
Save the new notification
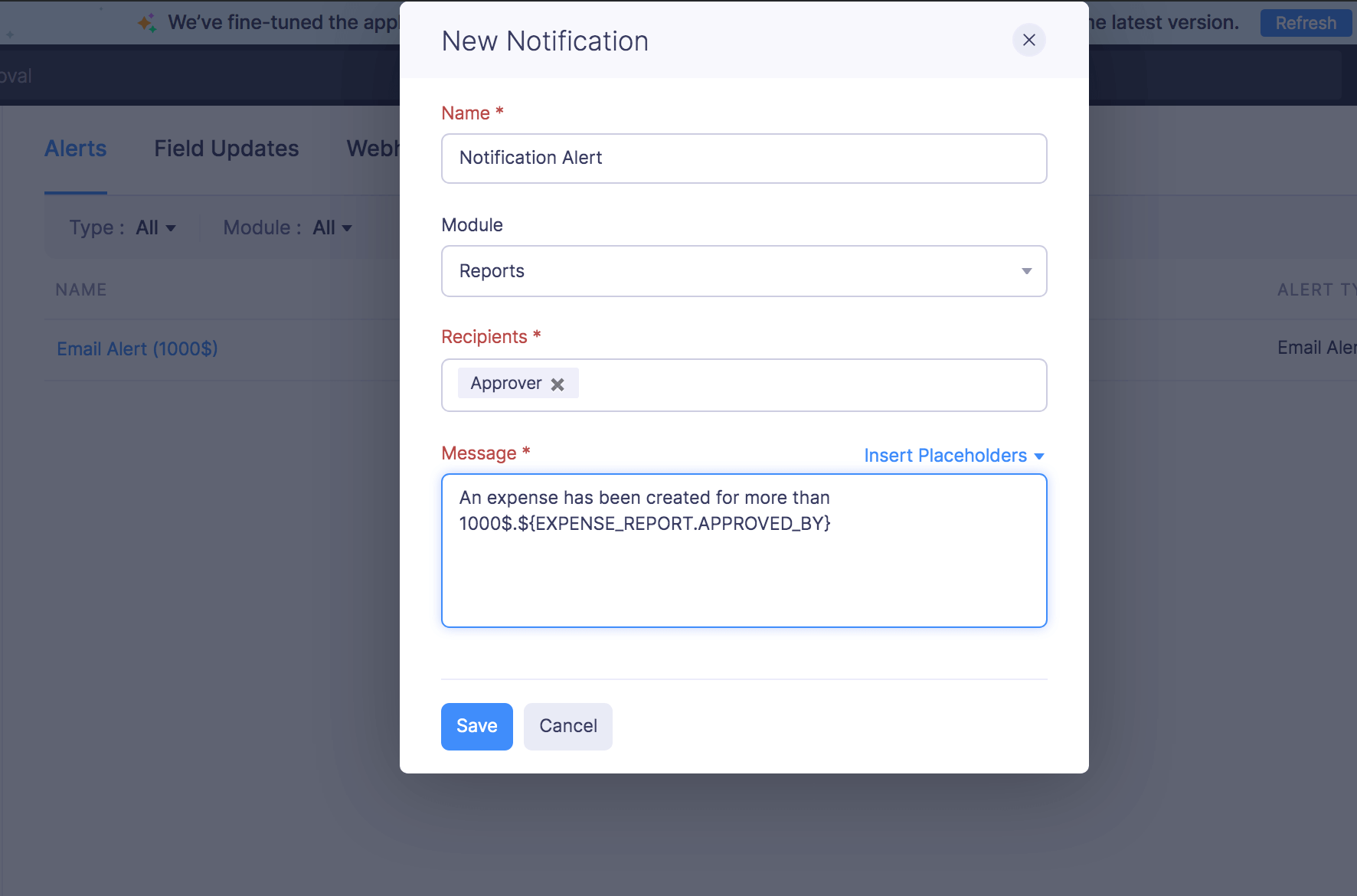[476, 726]
